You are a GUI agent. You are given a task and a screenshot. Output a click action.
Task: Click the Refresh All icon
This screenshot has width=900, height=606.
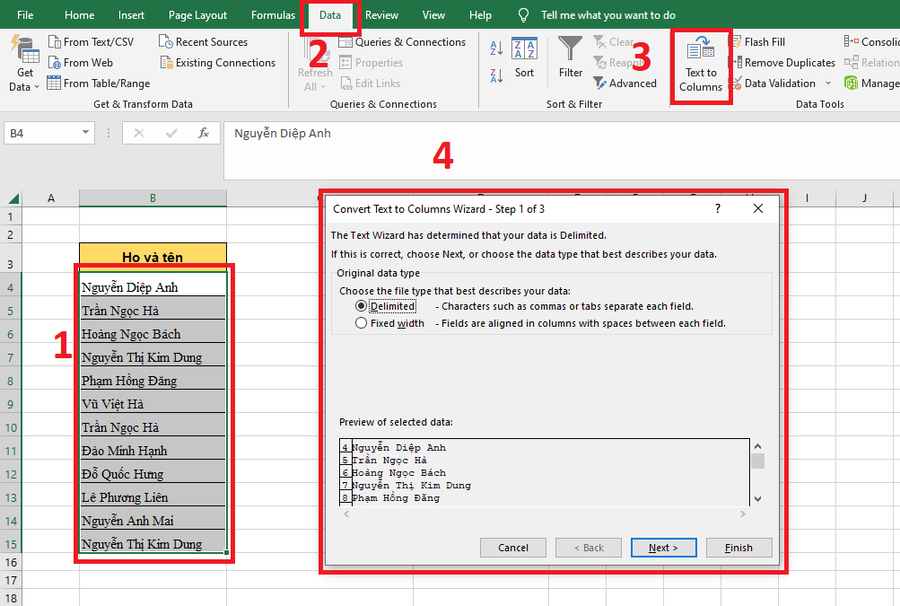coord(315,53)
